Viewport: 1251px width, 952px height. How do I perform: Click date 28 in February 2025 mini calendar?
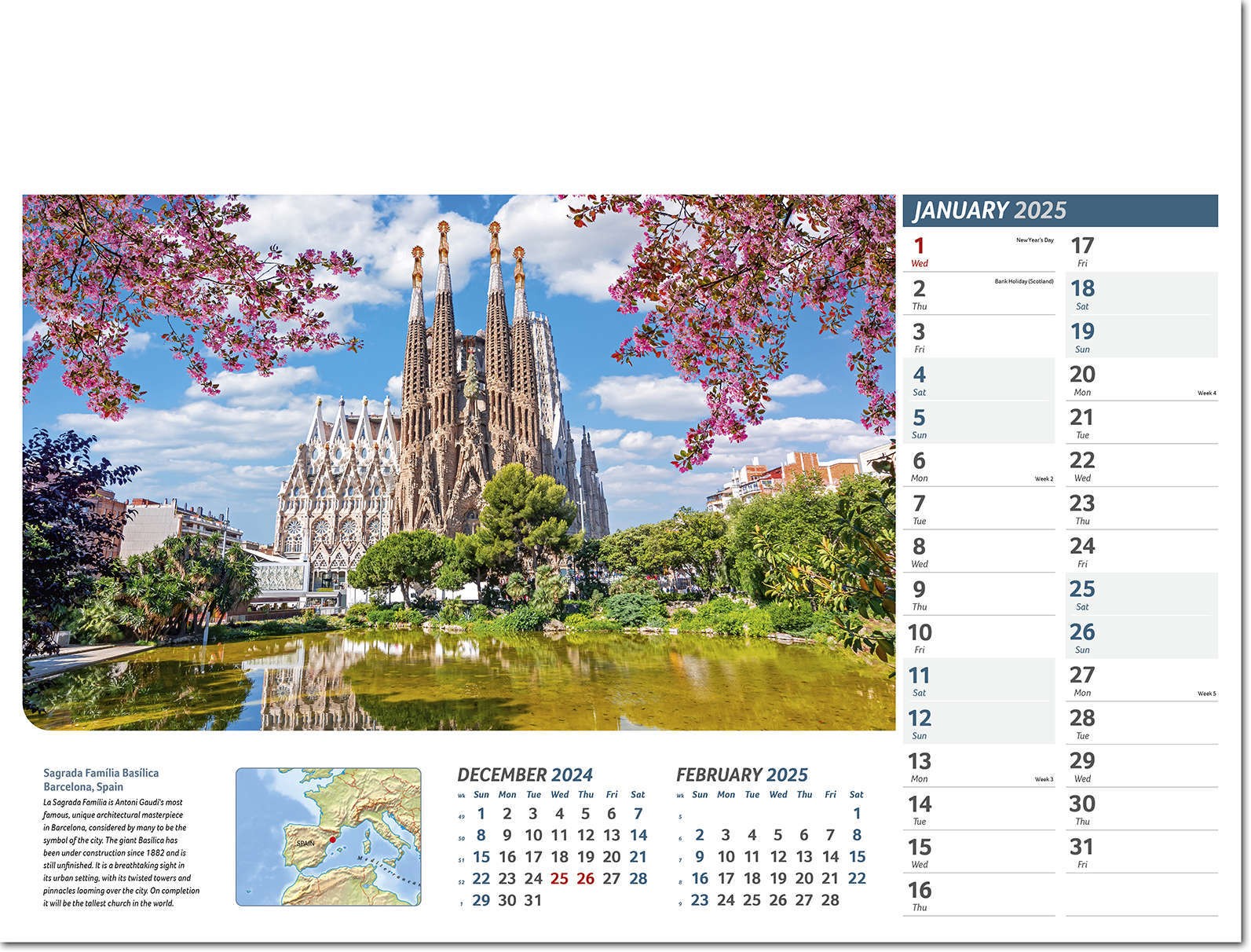click(x=831, y=900)
